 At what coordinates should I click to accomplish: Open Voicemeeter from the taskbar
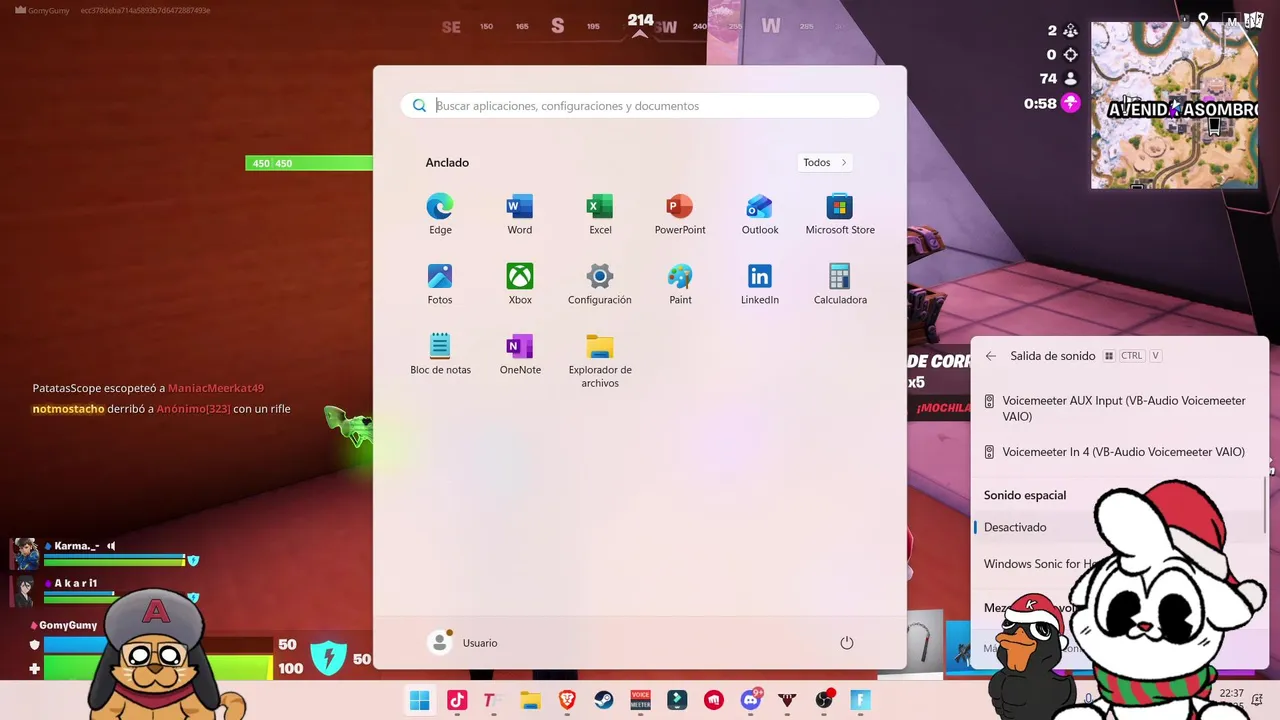pyautogui.click(x=640, y=701)
